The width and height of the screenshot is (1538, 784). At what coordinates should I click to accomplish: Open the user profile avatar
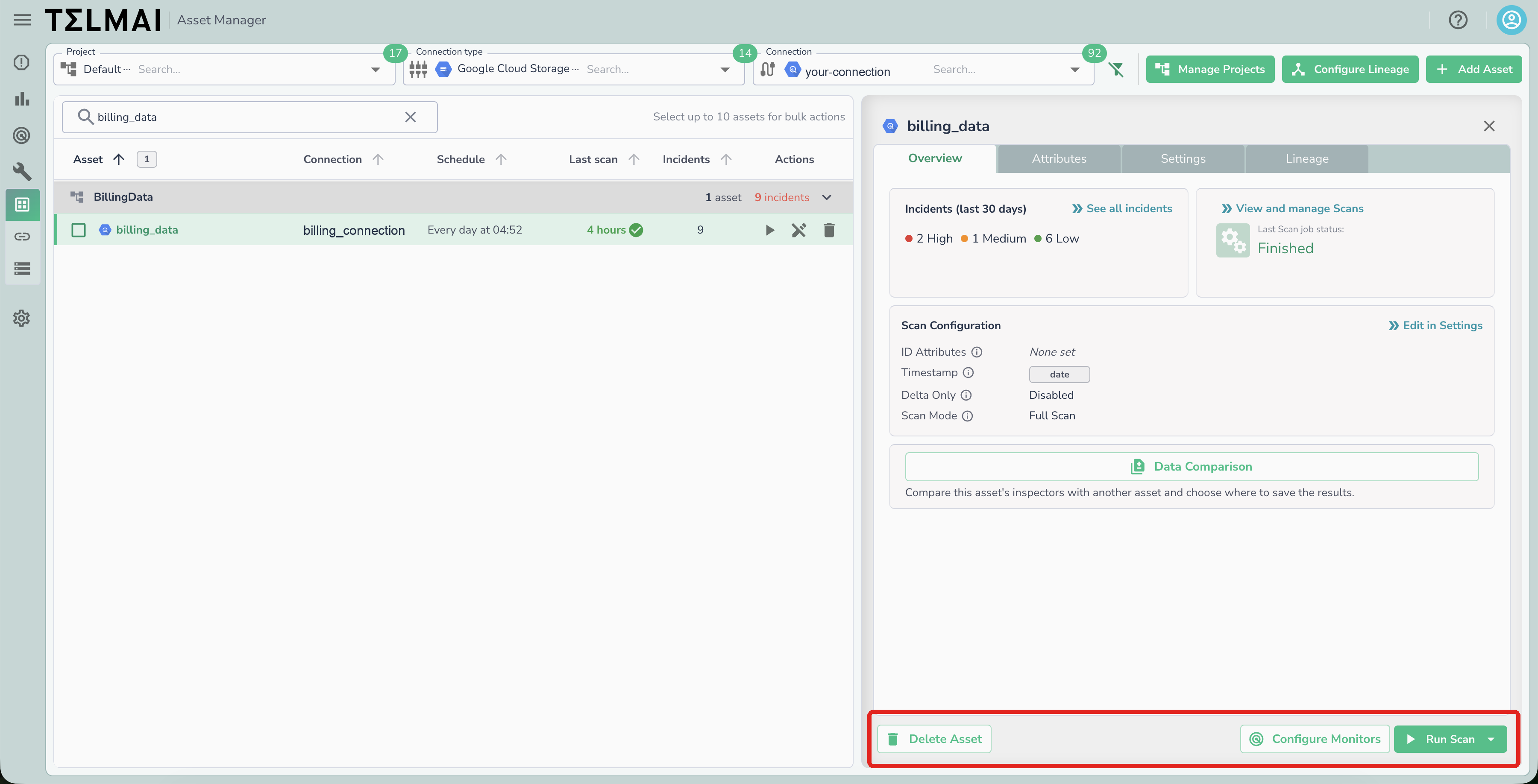[x=1511, y=20]
